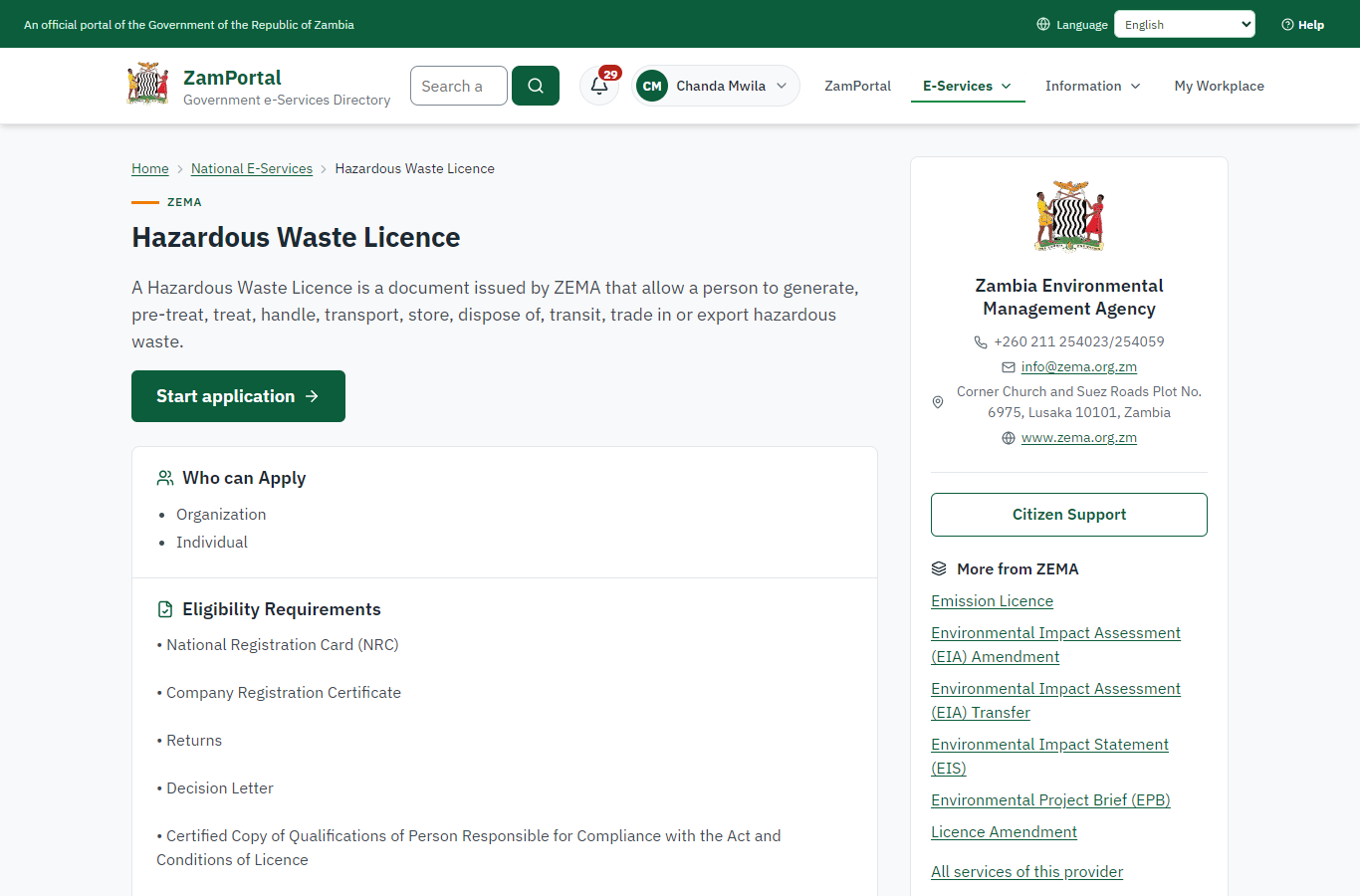Expand the Information menu
1360x896 pixels.
click(1093, 87)
